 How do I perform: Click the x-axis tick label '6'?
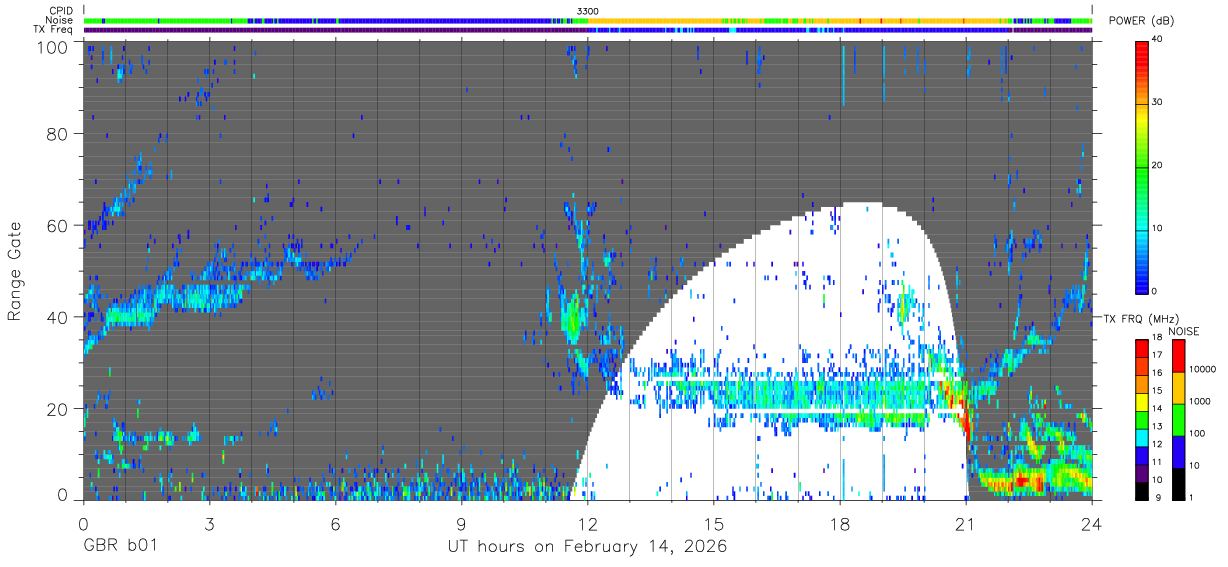[x=335, y=523]
